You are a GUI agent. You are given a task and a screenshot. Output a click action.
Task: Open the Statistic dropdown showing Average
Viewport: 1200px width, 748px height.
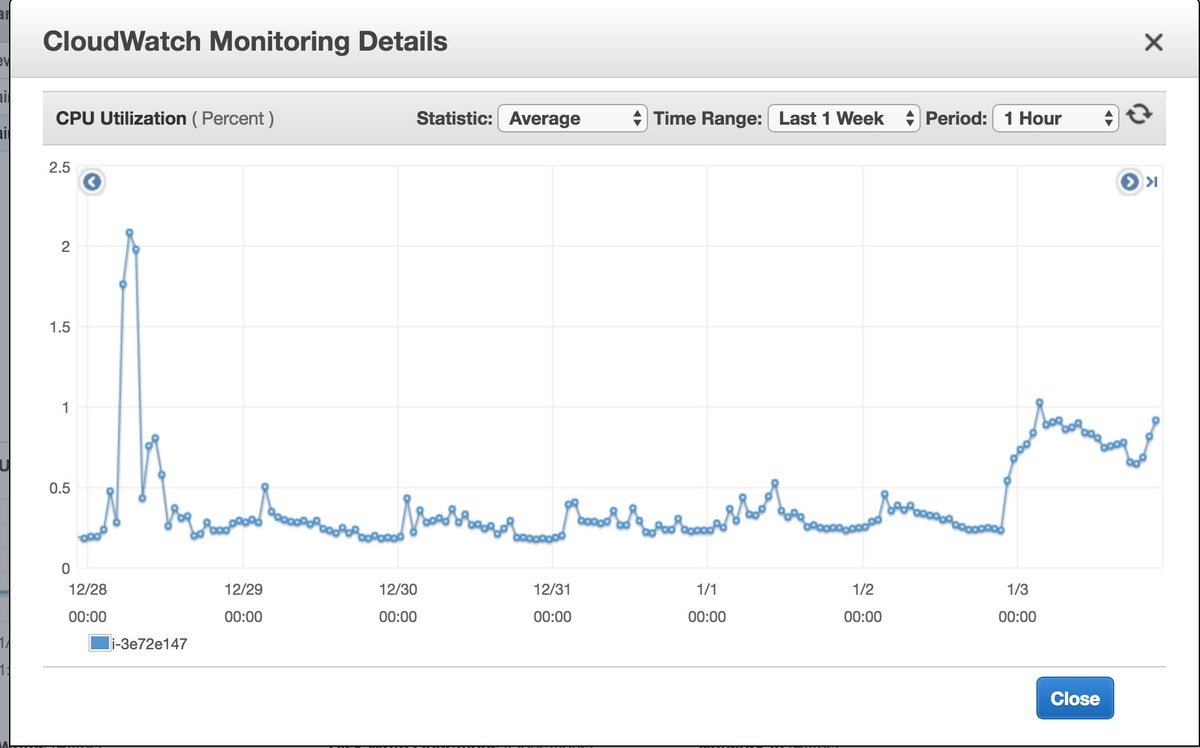point(573,118)
